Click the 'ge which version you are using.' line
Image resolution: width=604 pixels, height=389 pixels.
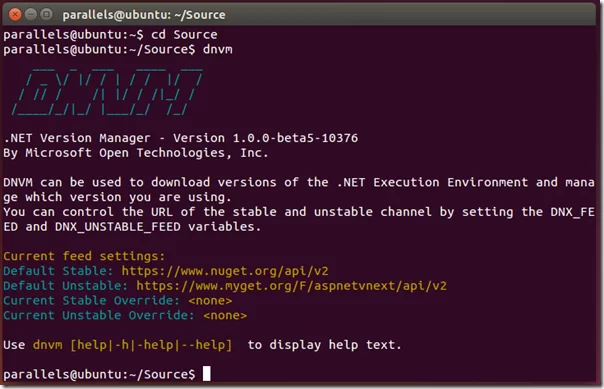point(117,197)
